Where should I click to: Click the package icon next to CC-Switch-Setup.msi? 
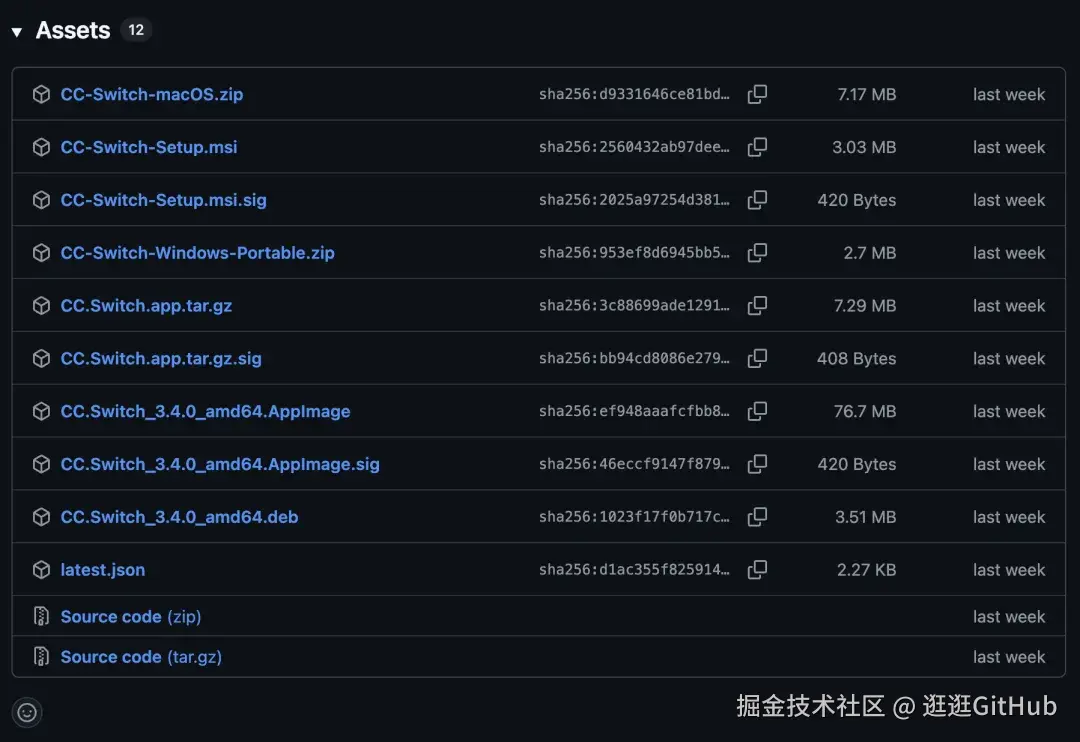tap(41, 147)
